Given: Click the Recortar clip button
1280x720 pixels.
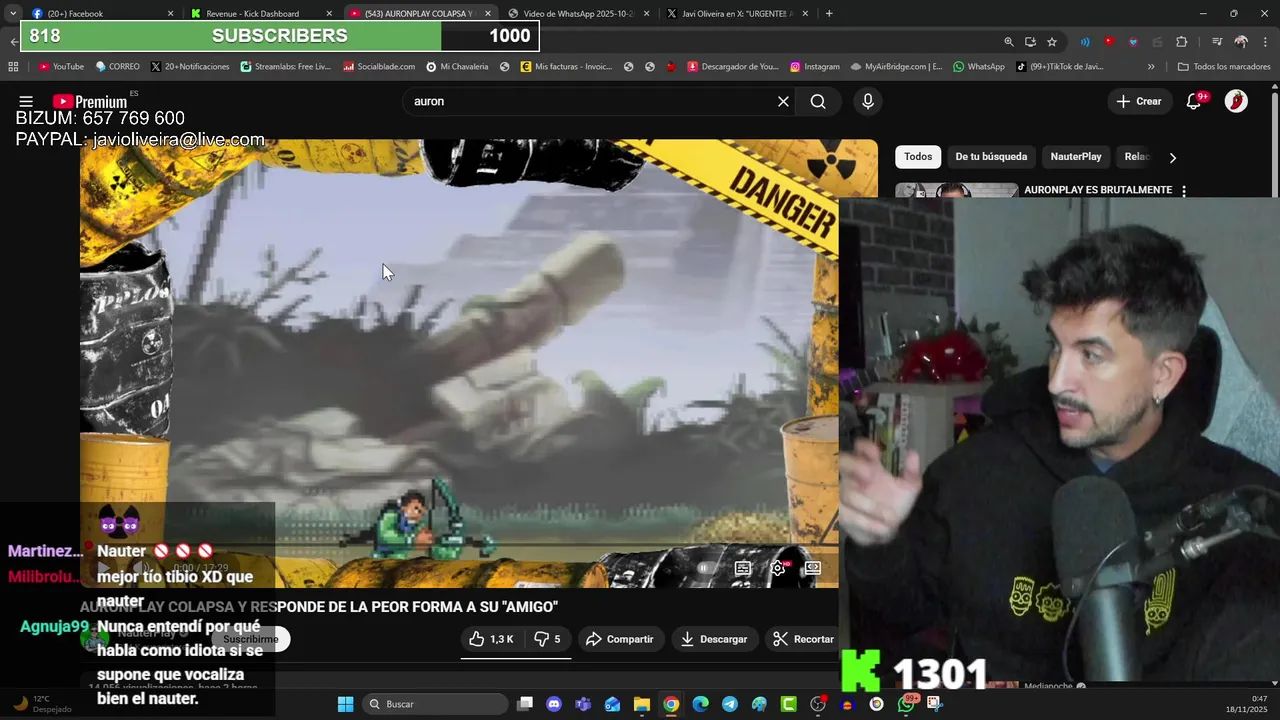Looking at the screenshot, I should click(803, 639).
